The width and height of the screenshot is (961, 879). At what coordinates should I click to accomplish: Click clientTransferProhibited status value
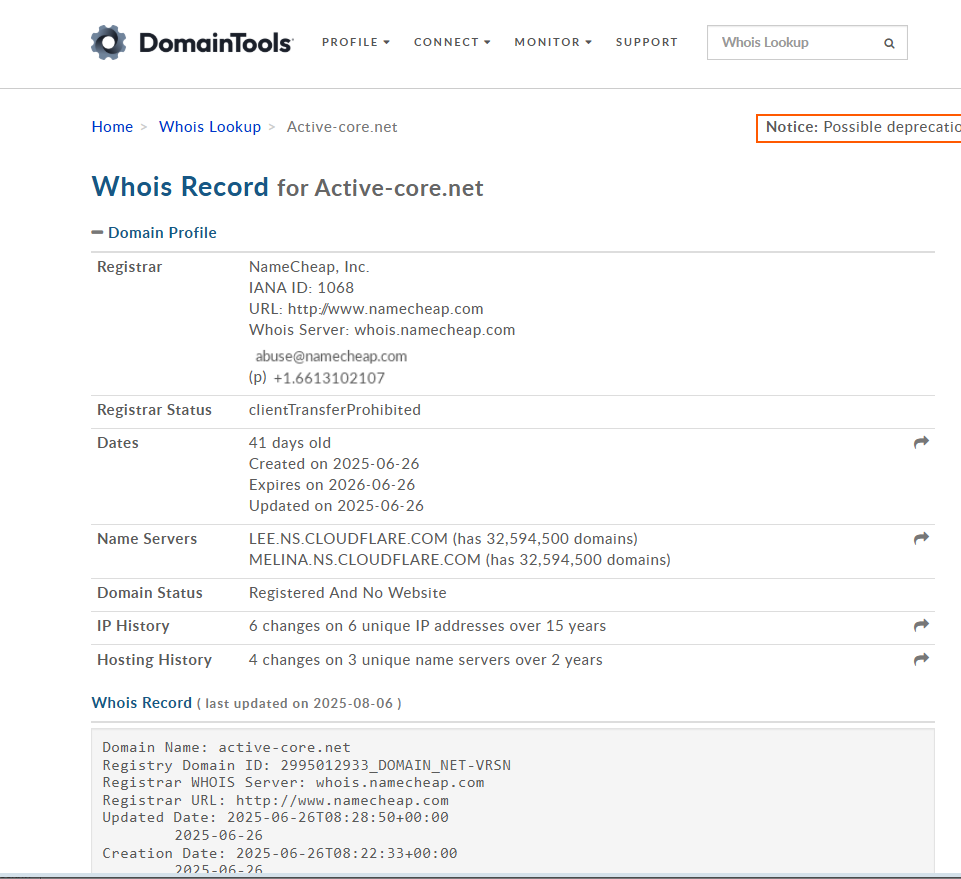click(x=335, y=409)
